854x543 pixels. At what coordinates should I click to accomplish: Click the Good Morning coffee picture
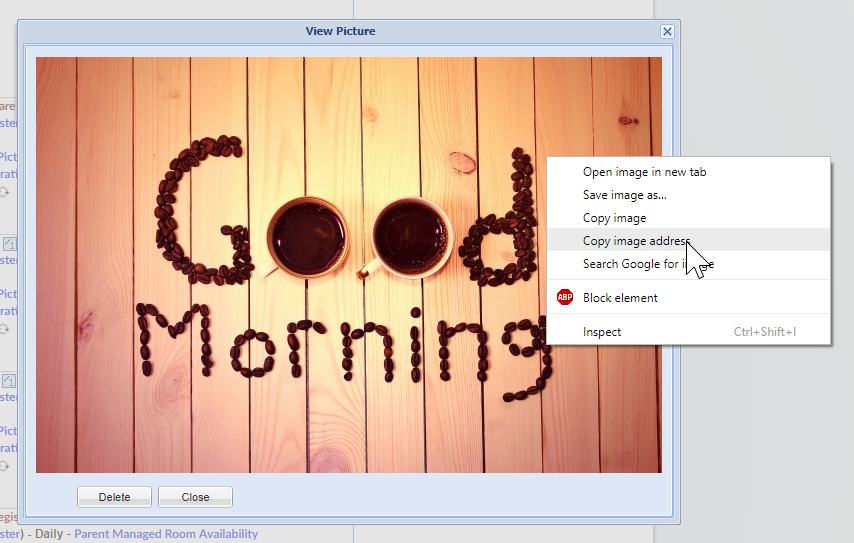tap(349, 265)
